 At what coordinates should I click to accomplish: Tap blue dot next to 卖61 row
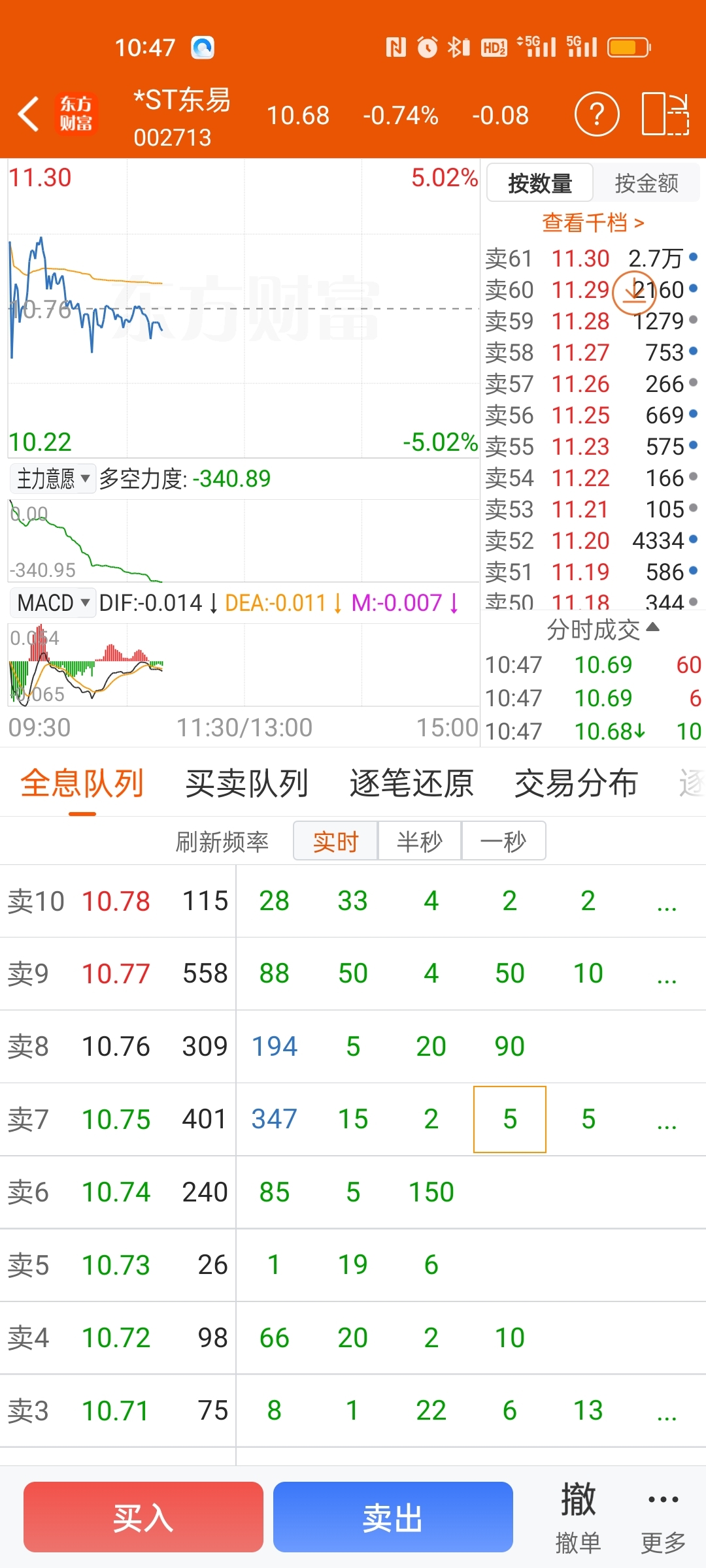pyautogui.click(x=693, y=257)
